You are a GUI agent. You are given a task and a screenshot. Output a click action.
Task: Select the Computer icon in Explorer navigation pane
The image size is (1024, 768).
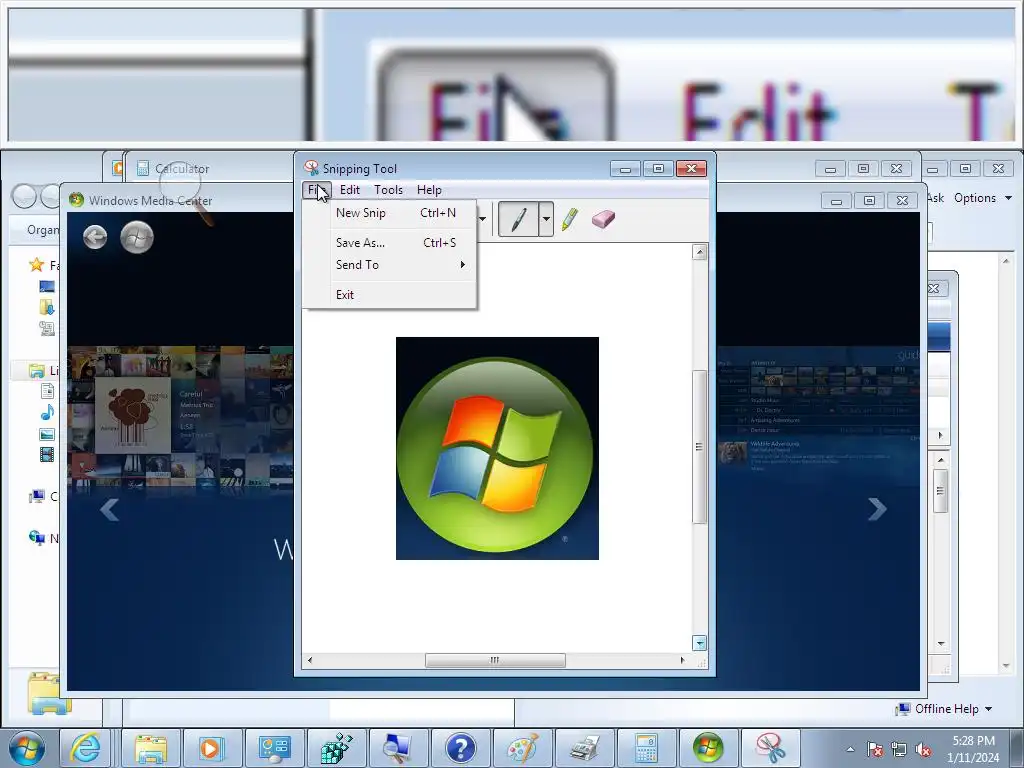pos(37,496)
